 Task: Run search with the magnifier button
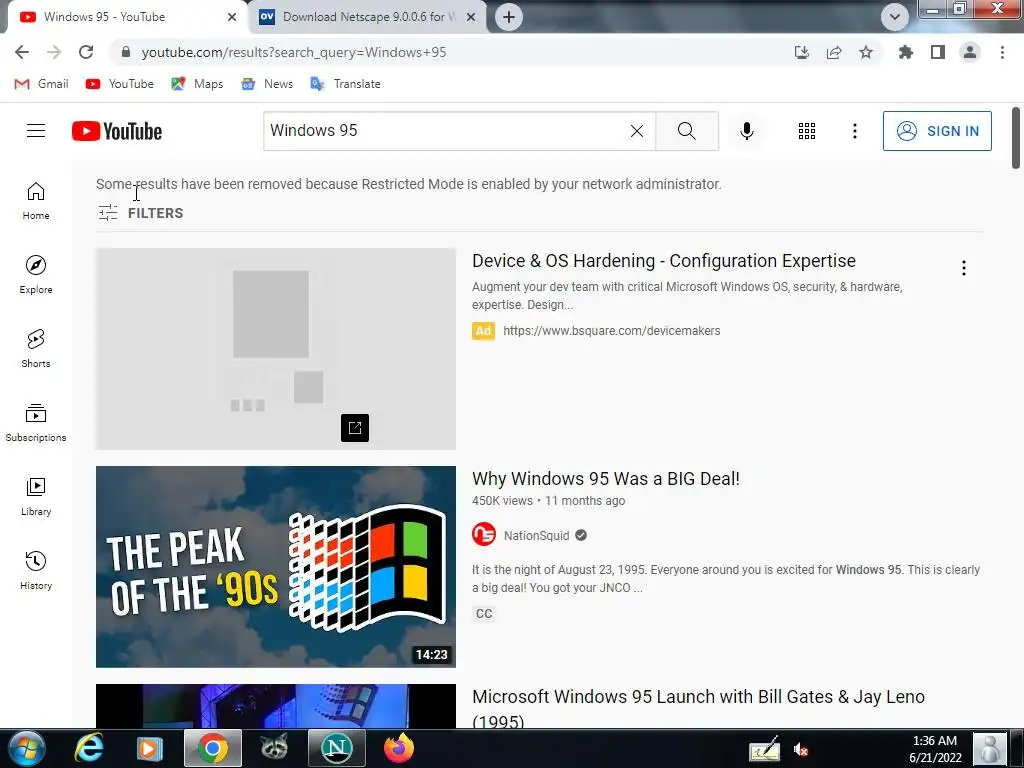686,131
